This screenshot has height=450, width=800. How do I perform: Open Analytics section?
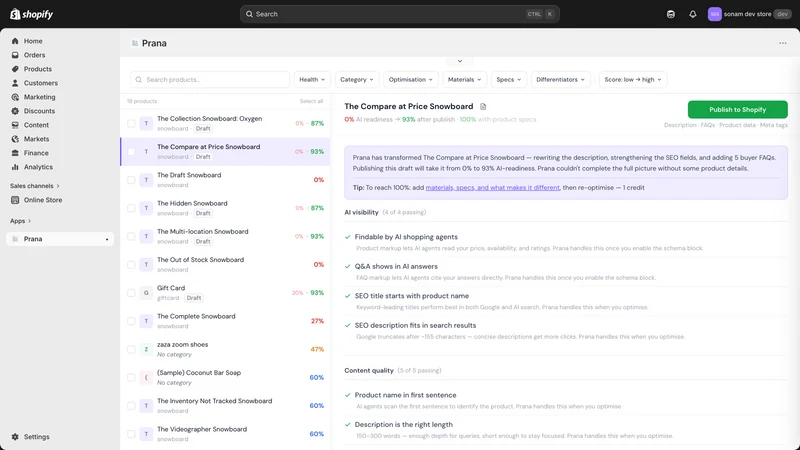(x=38, y=167)
